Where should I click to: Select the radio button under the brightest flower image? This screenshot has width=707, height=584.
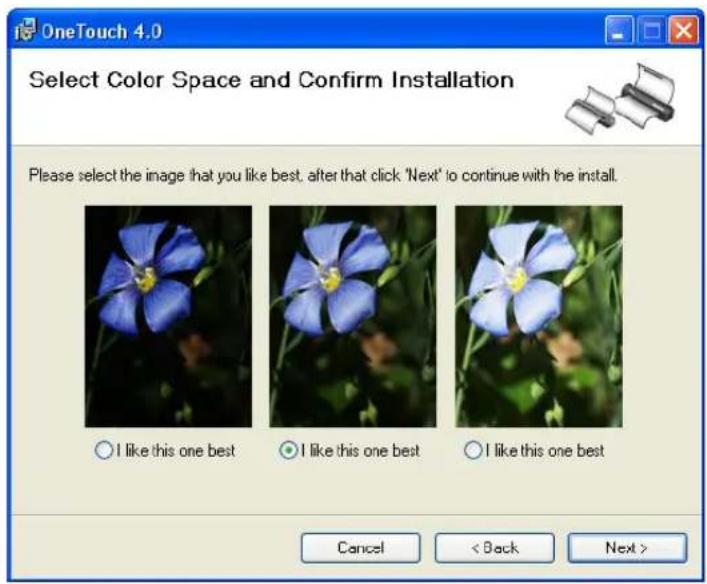point(473,450)
